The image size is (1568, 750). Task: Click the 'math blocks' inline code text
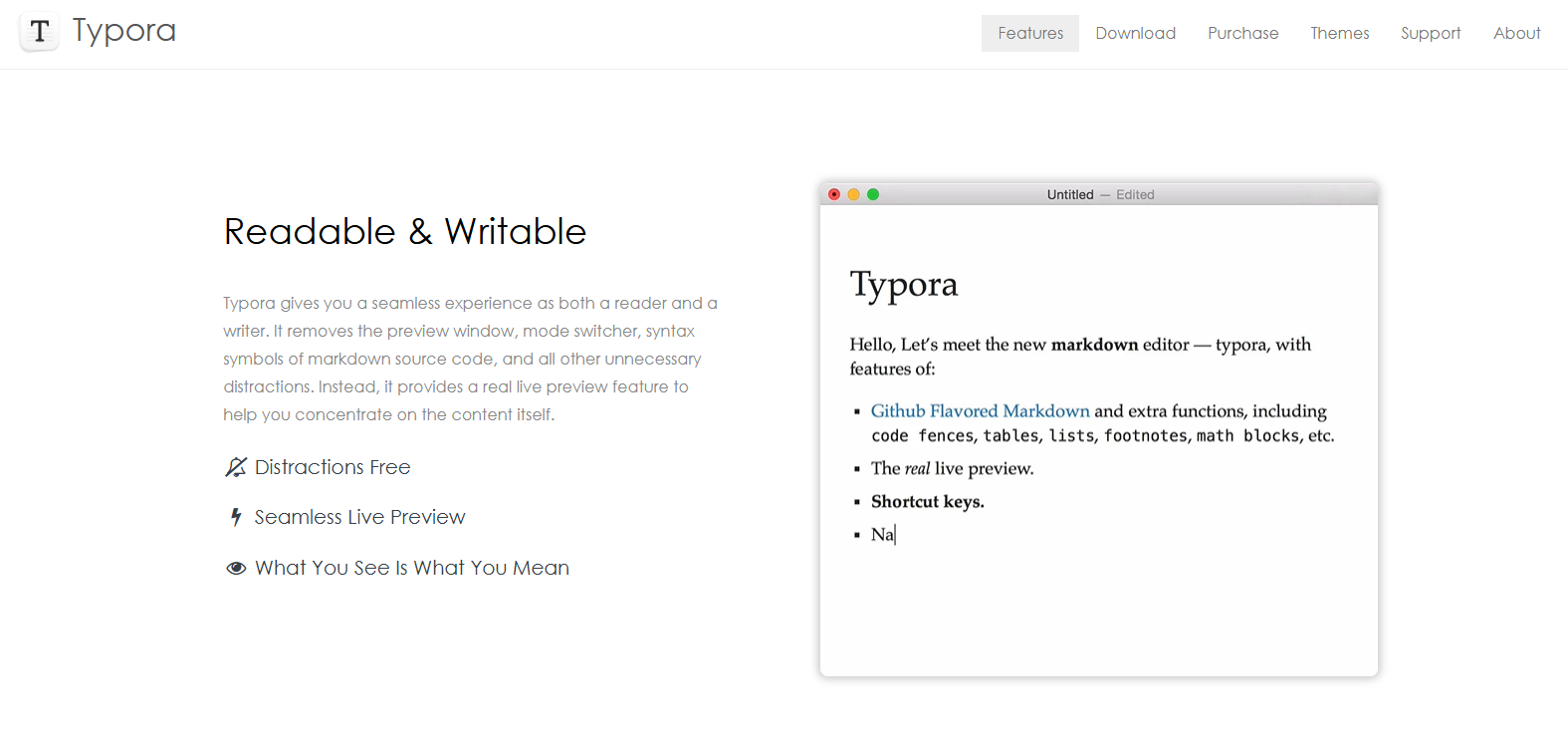[x=1247, y=436]
